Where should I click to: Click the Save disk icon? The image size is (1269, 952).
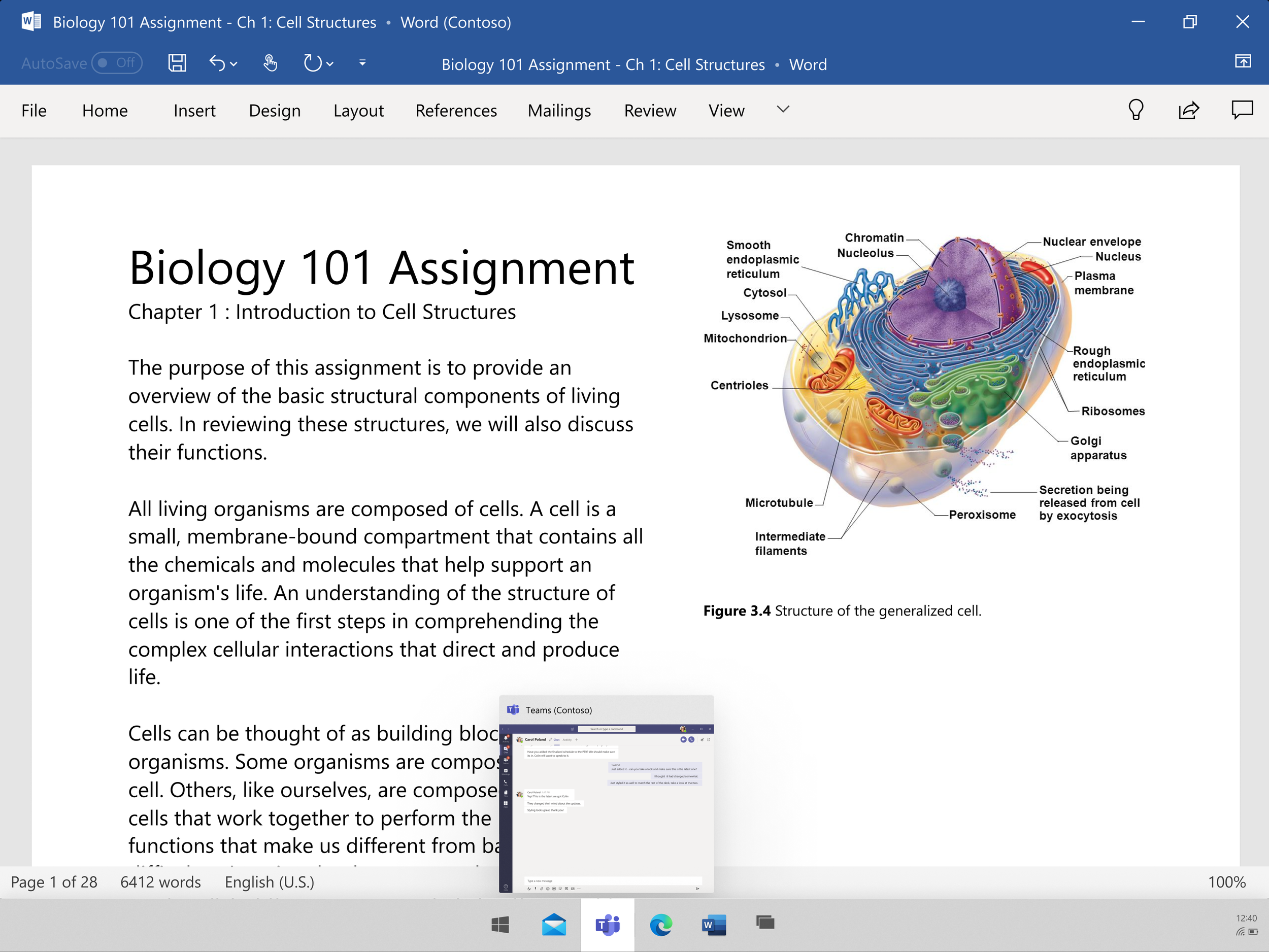177,63
